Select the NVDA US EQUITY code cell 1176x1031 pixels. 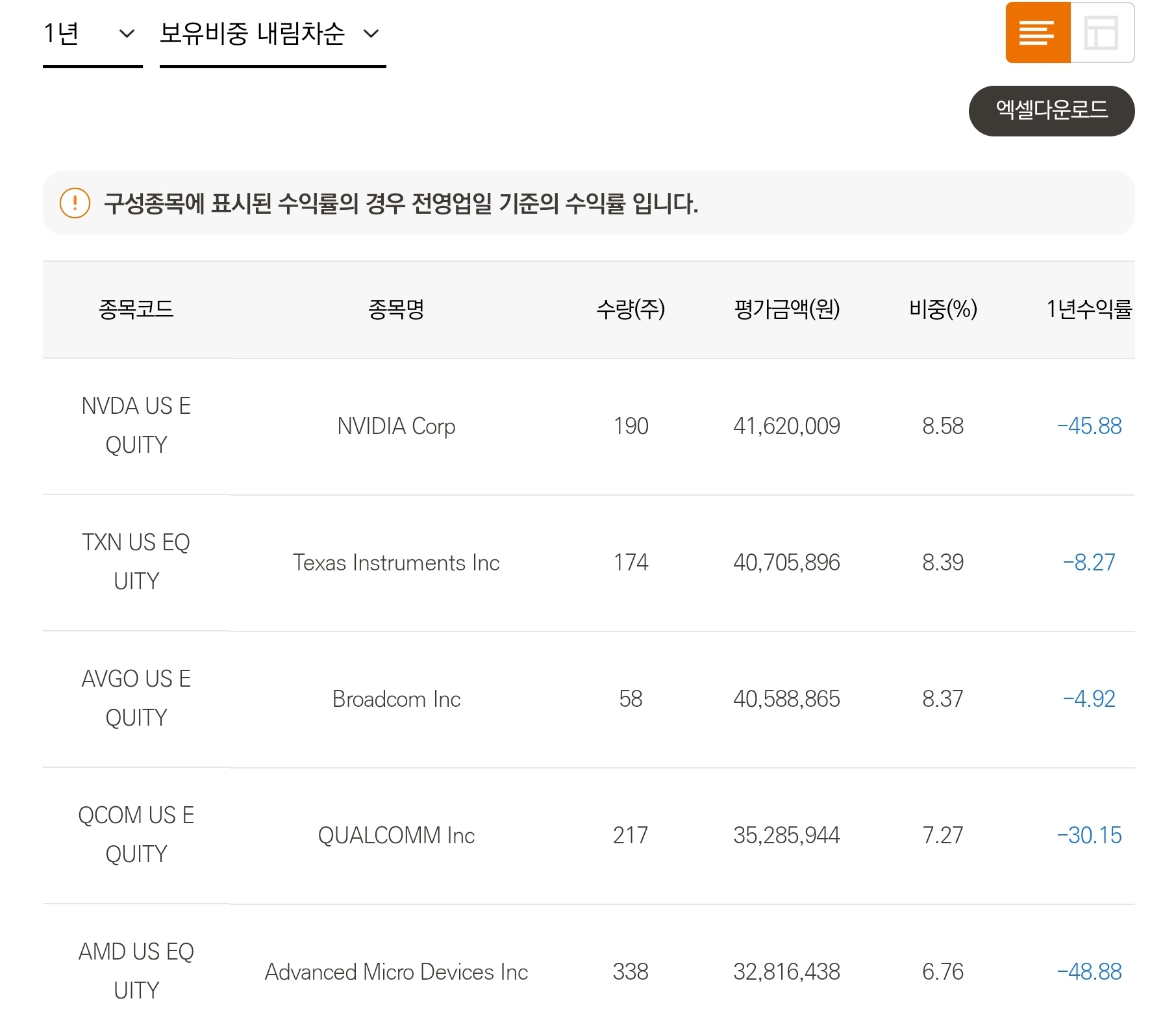pyautogui.click(x=136, y=426)
